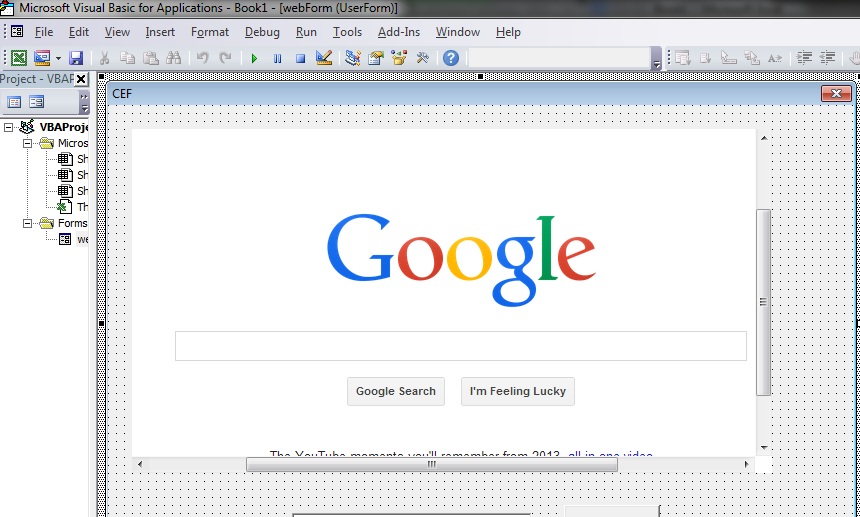Select ThisWorkbook item in project tree

click(74, 207)
